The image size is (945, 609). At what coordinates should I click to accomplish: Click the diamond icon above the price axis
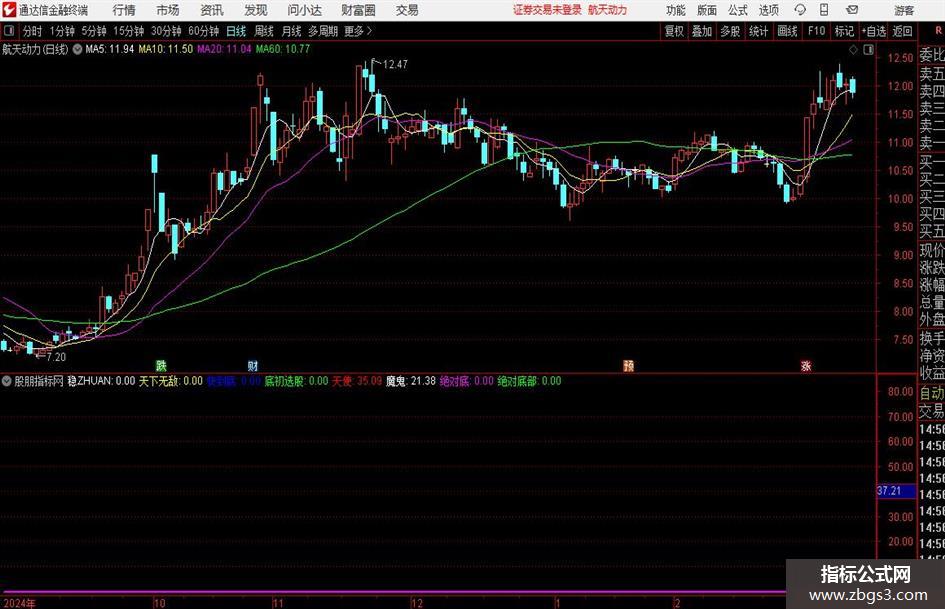pyautogui.click(x=853, y=50)
